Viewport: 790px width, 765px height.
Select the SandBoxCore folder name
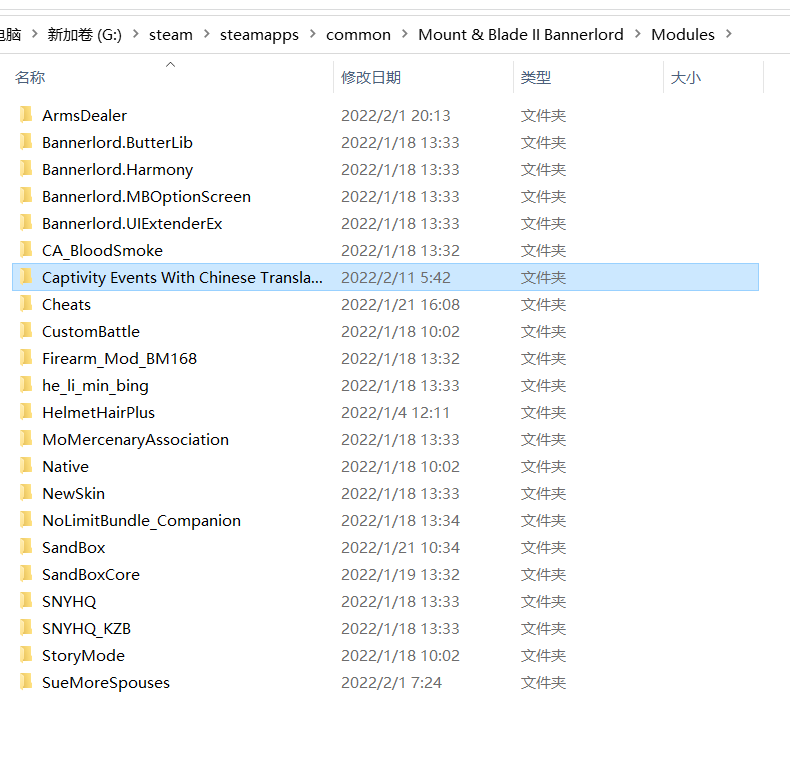91,575
